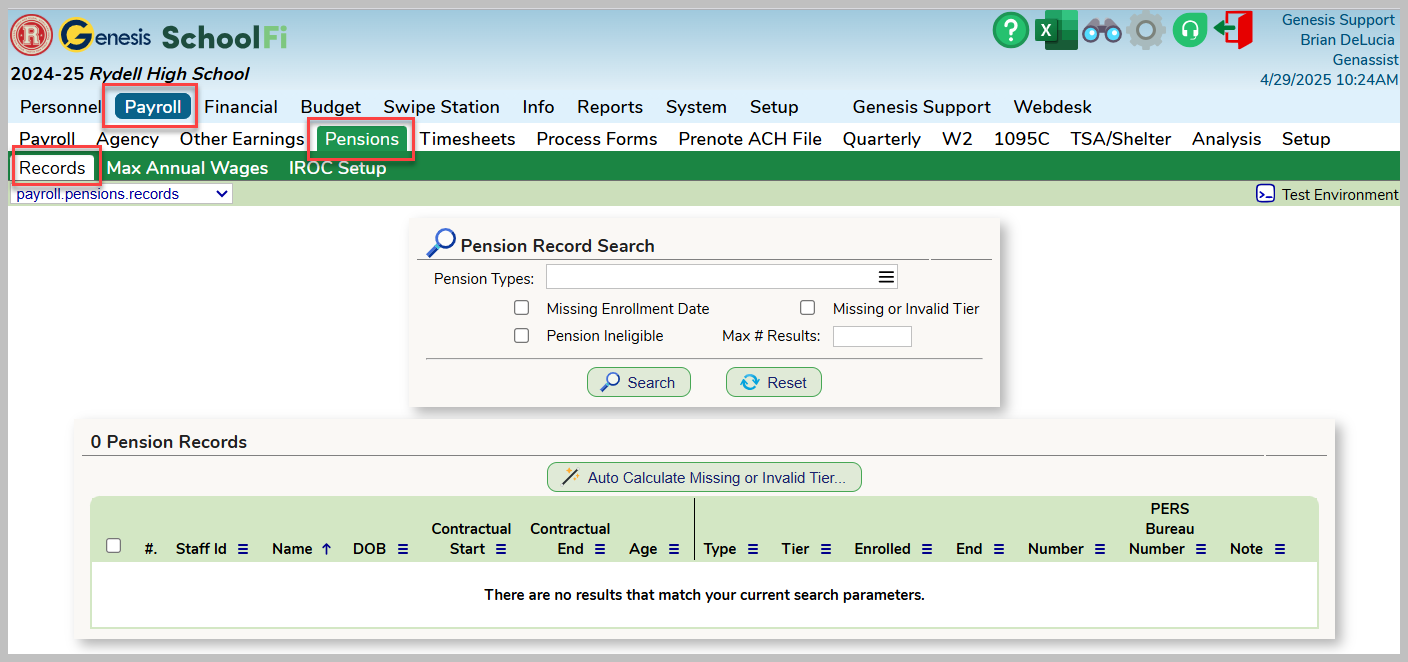Screen dimensions: 1408x662
Task: Open the payroll.pensions.records page dropdown
Action: click(121, 194)
